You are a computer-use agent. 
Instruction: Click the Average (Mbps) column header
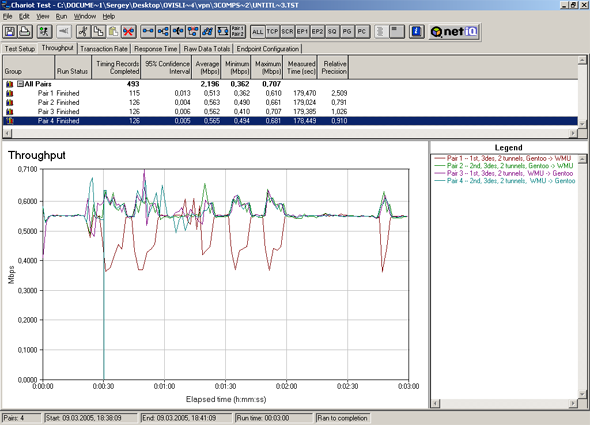(x=206, y=67)
